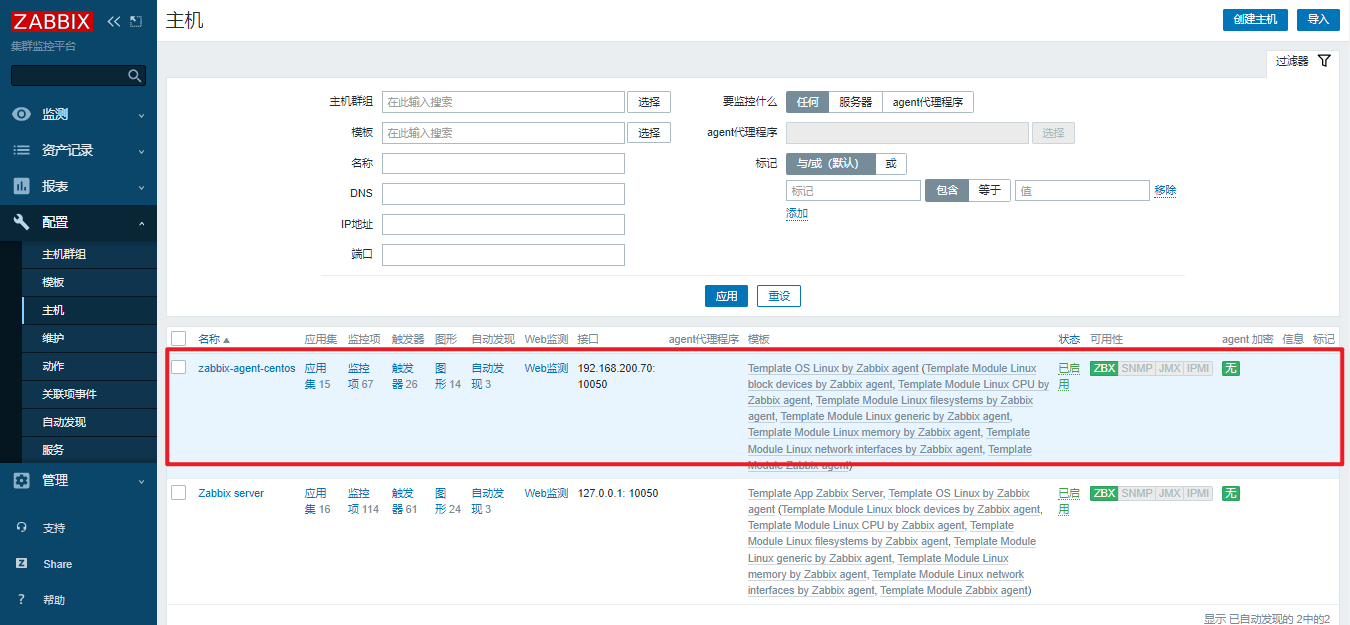This screenshot has height=625, width=1350.
Task: Click the sidebar search magnifier icon
Action: coord(135,75)
